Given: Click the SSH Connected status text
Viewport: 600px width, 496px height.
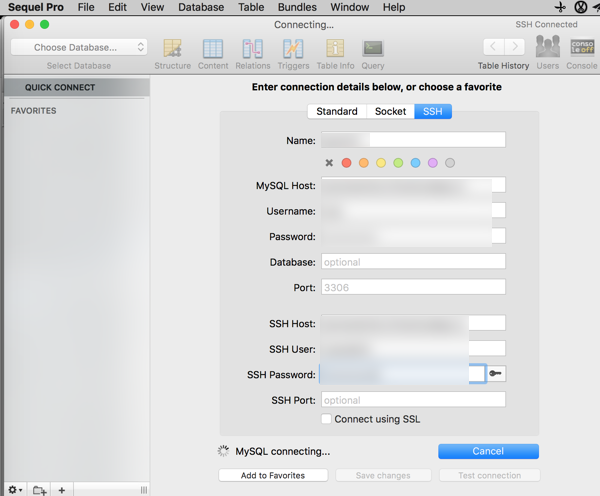Looking at the screenshot, I should [x=546, y=24].
